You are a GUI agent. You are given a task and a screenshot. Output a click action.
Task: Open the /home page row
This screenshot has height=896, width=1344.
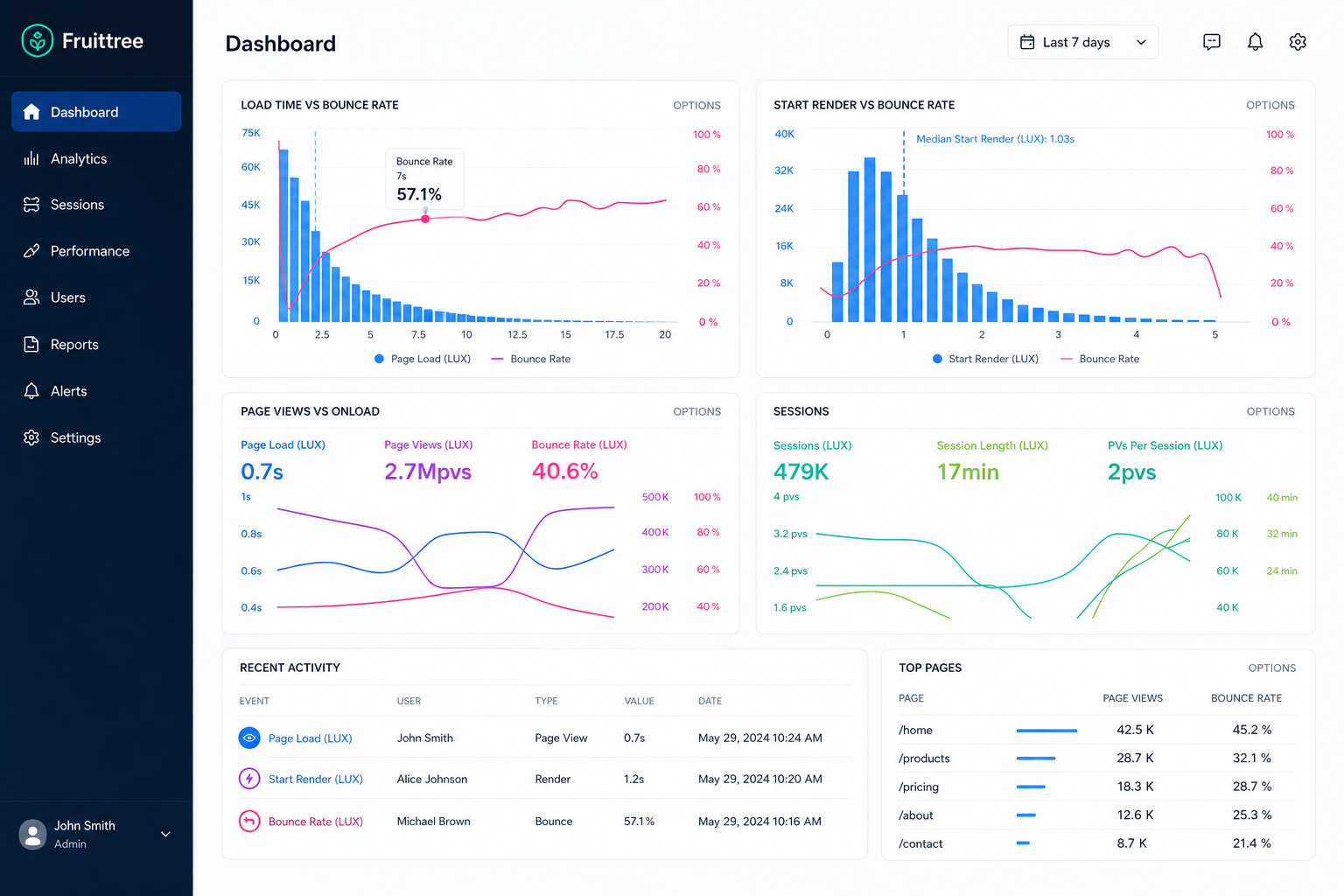[1097, 730]
